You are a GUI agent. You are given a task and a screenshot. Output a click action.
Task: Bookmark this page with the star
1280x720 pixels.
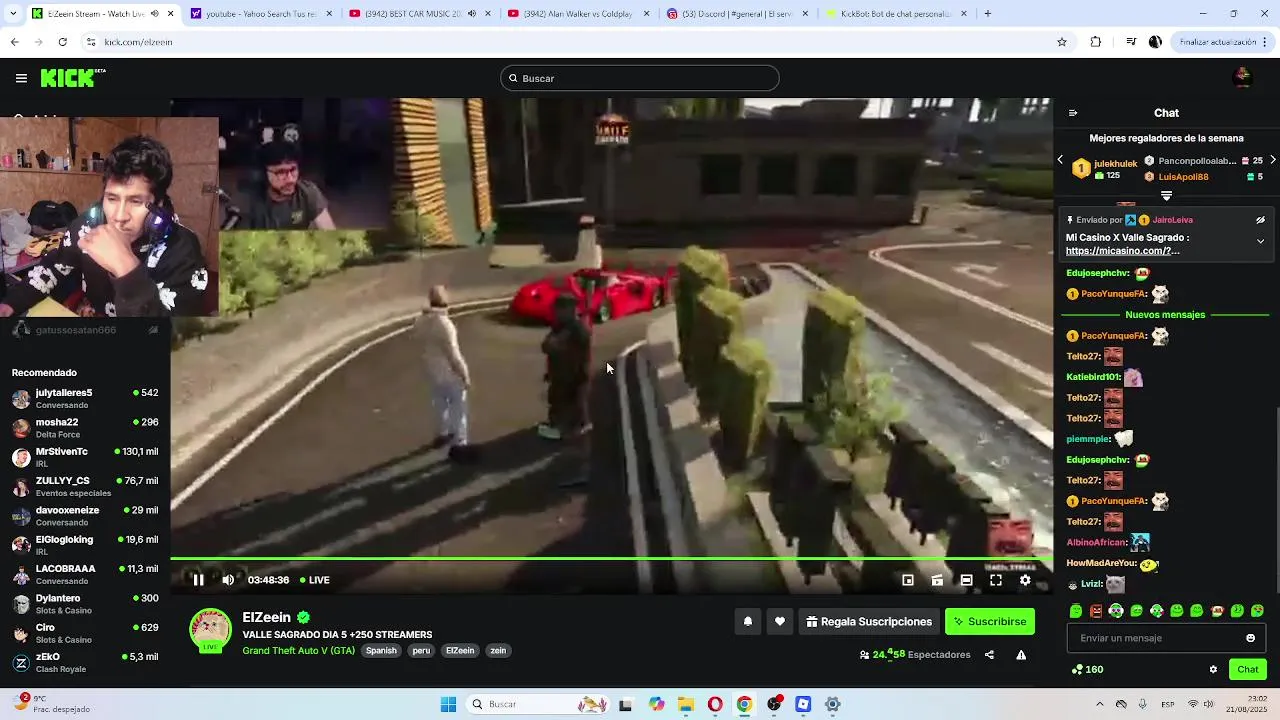1062,42
